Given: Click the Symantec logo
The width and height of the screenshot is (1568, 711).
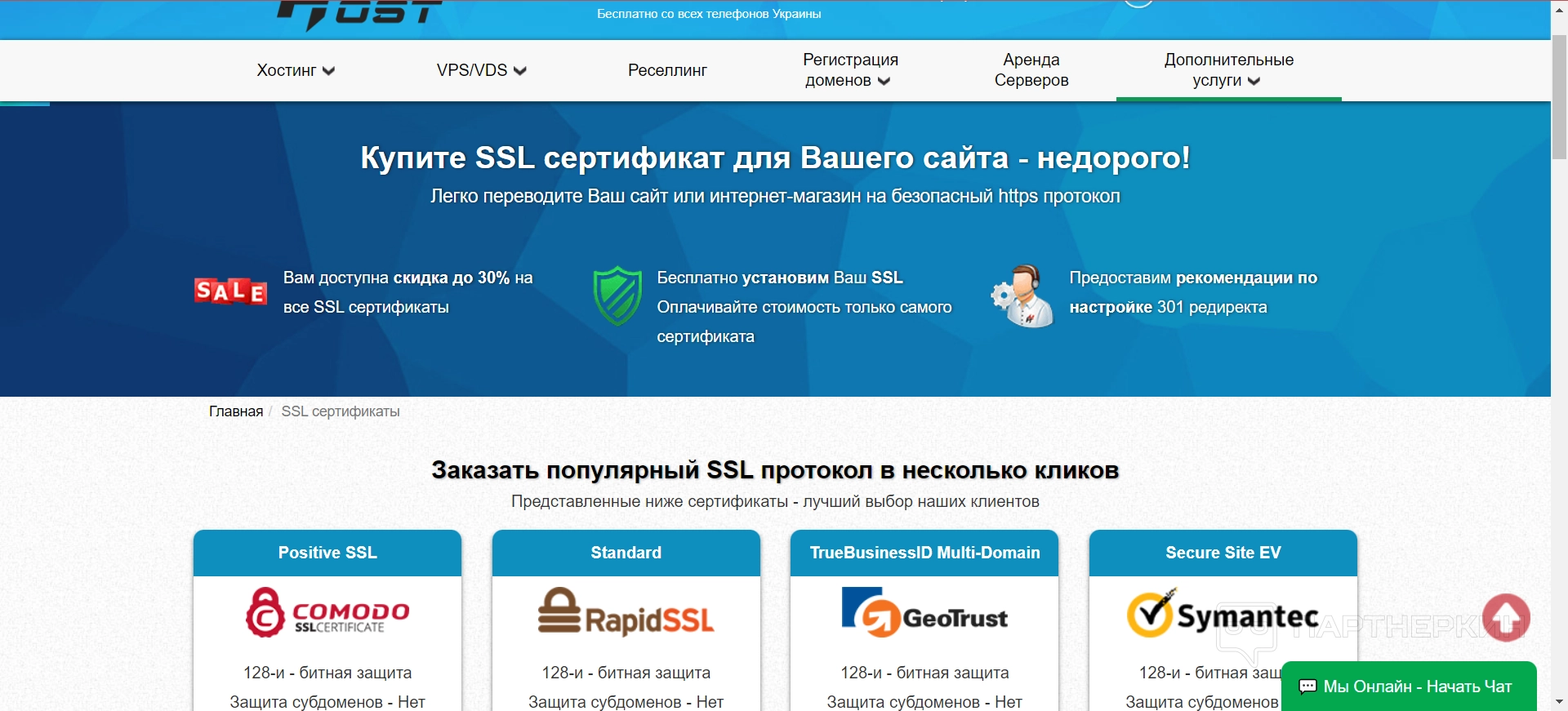Looking at the screenshot, I should point(1223,614).
